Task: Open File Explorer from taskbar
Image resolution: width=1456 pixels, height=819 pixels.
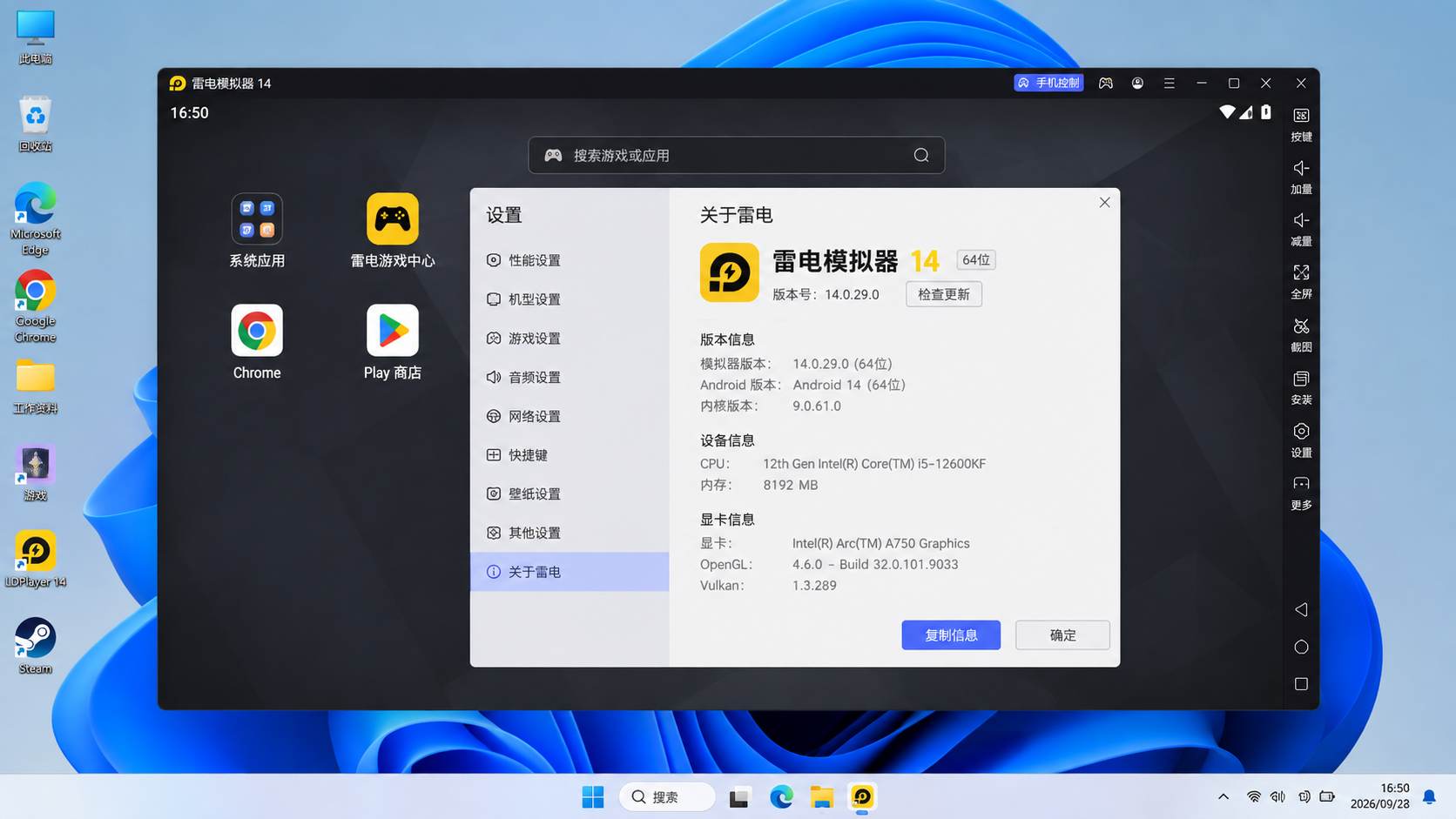Action: tap(822, 797)
